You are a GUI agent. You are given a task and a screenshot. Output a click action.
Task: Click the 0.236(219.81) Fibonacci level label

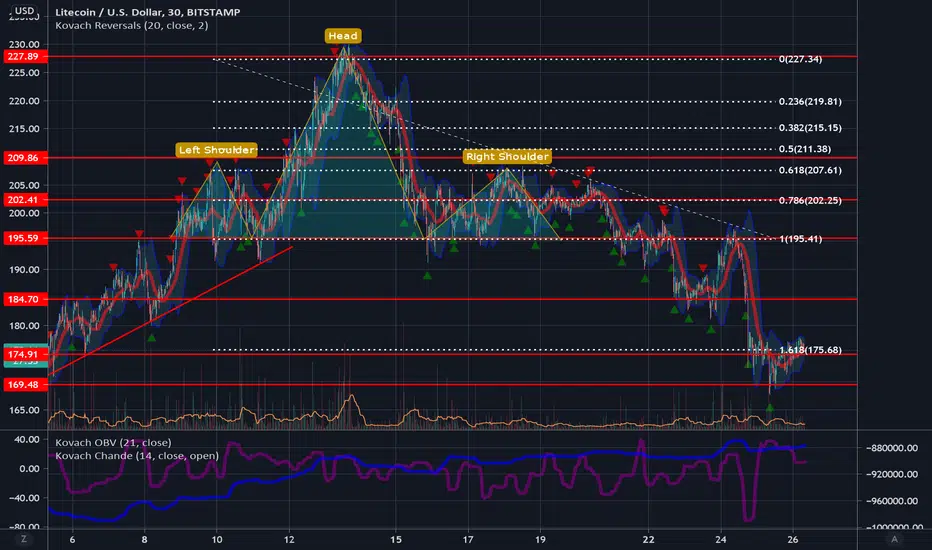point(810,101)
